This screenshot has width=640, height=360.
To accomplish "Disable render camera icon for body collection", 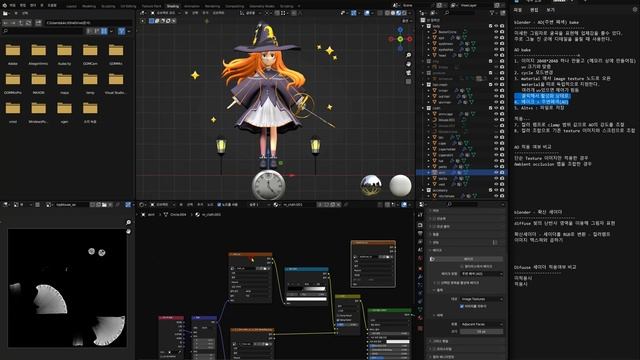I will point(502,26).
